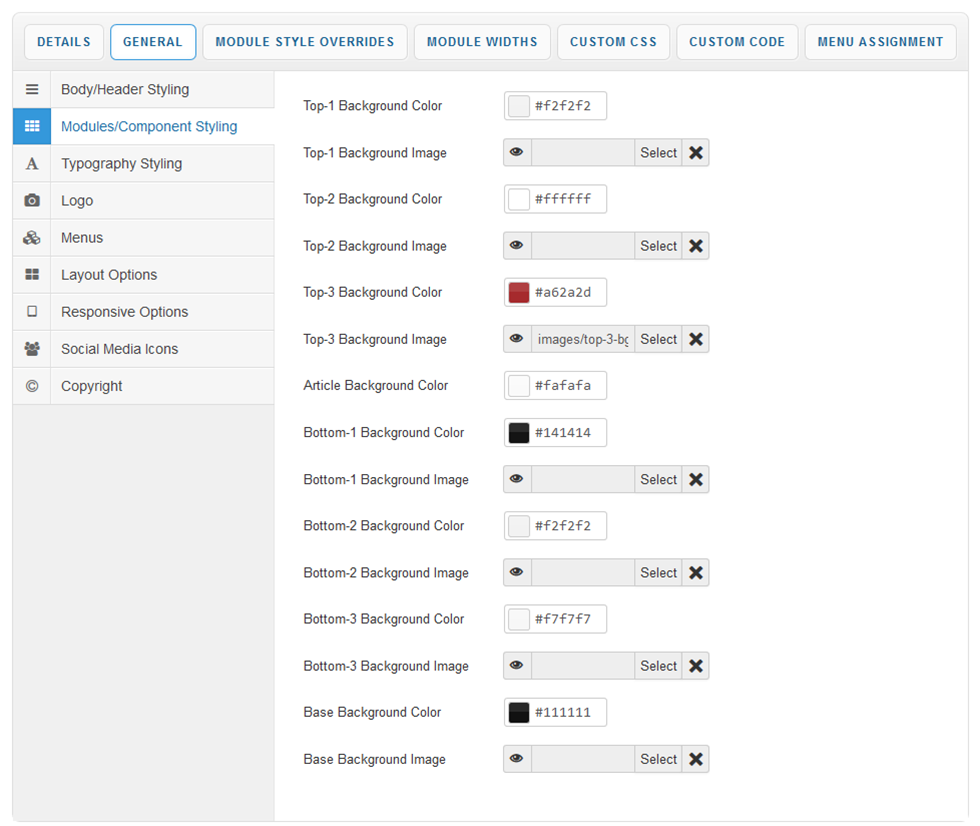
Task: Open the Custom CSS tab
Action: tap(613, 42)
